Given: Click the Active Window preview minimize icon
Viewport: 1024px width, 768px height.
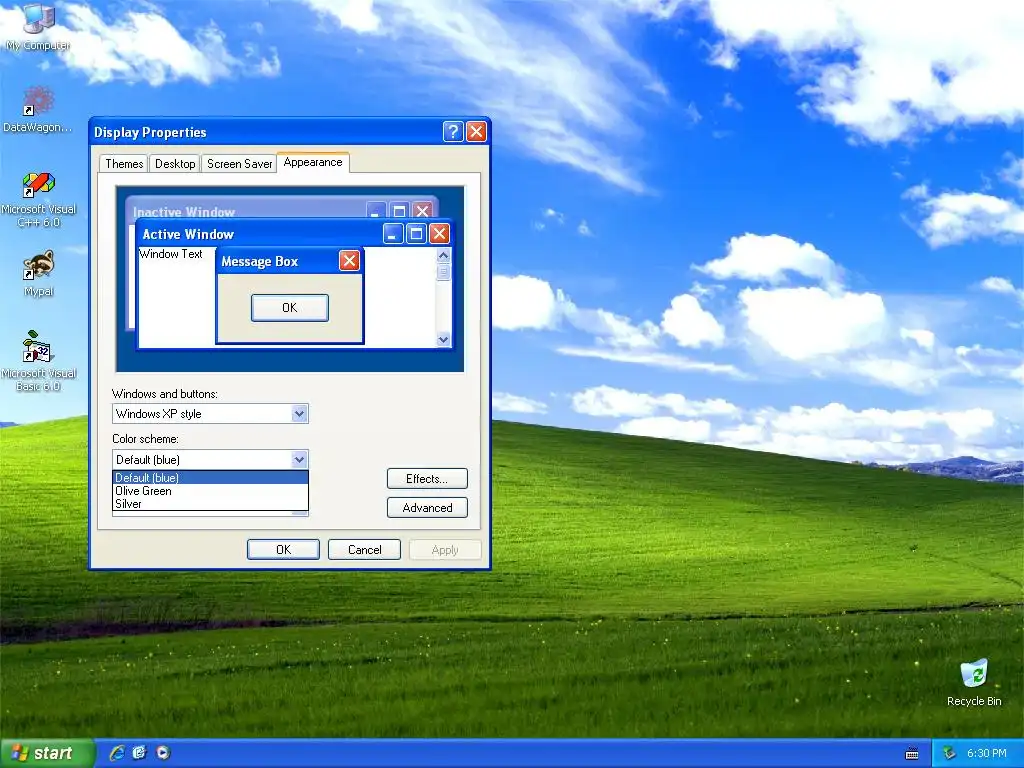Looking at the screenshot, I should [392, 234].
